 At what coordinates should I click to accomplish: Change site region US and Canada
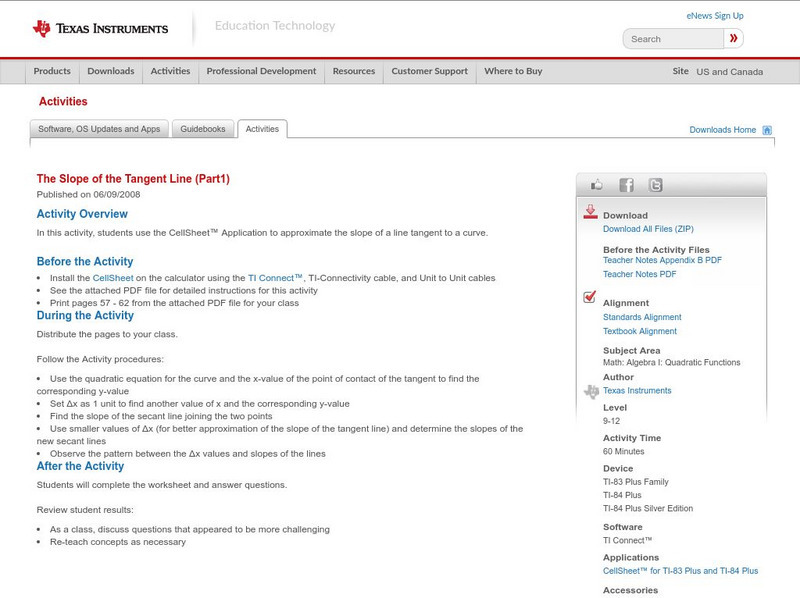pos(730,72)
